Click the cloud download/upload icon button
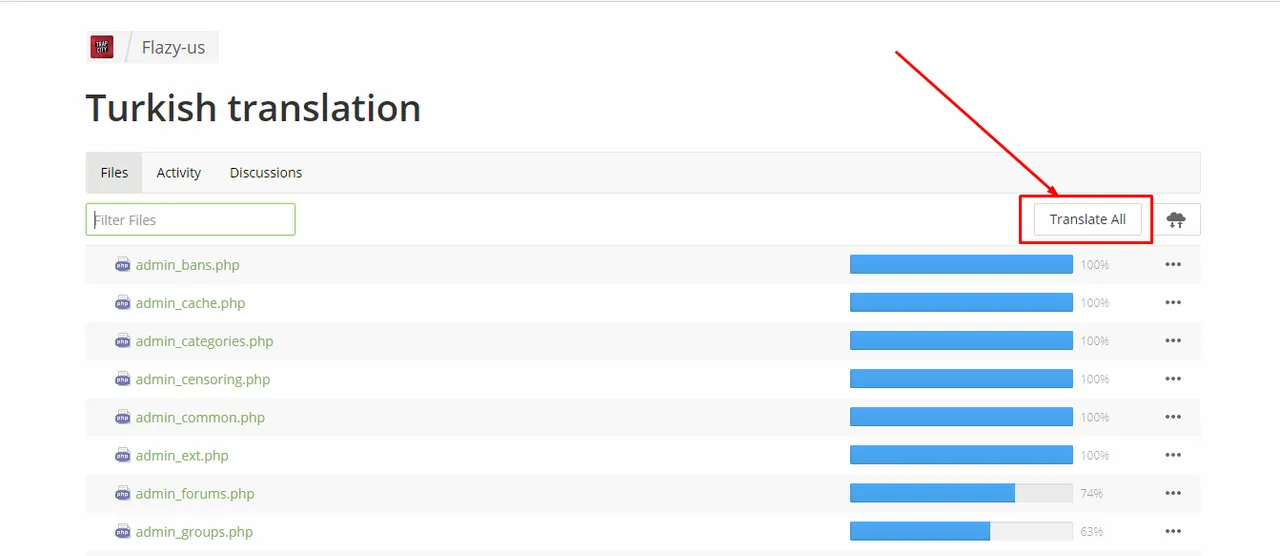 point(1176,220)
